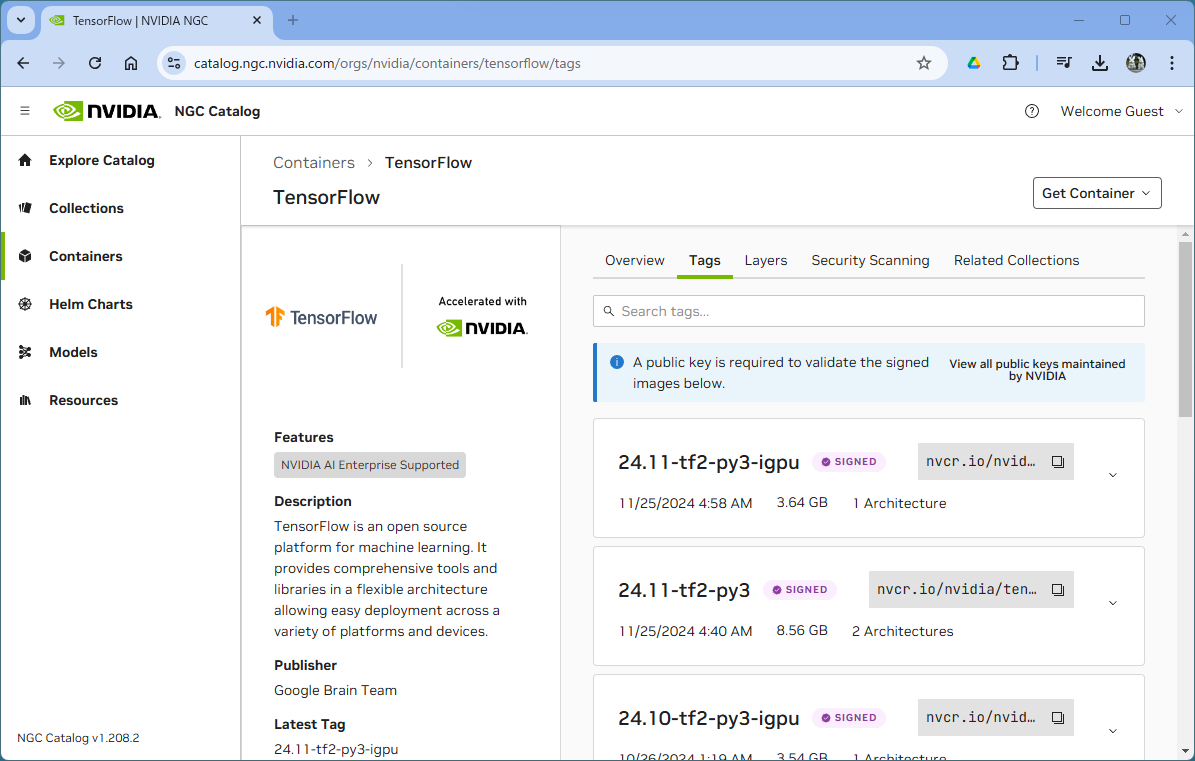Open the Welcome Guest user menu
The height and width of the screenshot is (761, 1195).
(x=1121, y=111)
